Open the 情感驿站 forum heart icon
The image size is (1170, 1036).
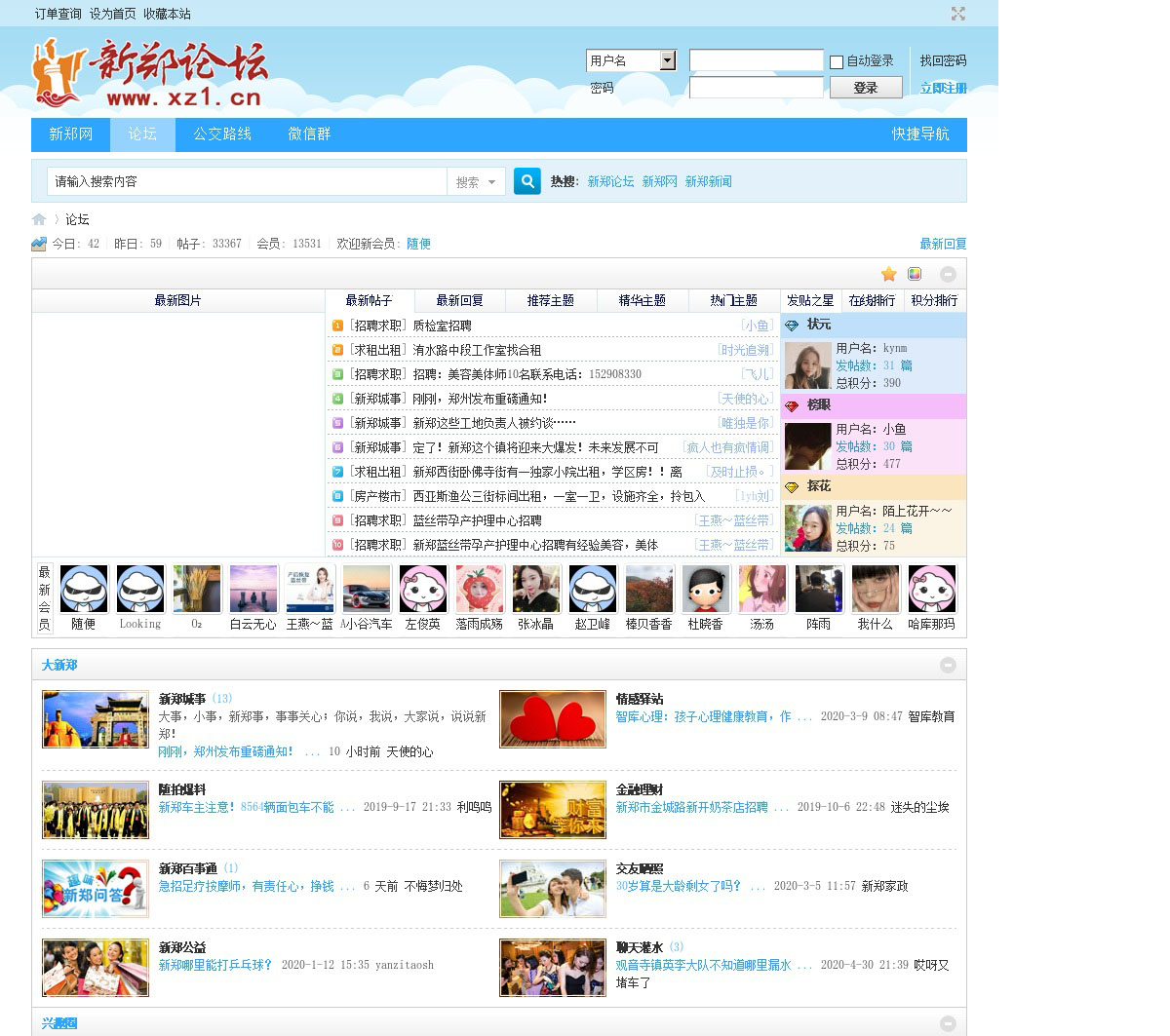point(553,719)
